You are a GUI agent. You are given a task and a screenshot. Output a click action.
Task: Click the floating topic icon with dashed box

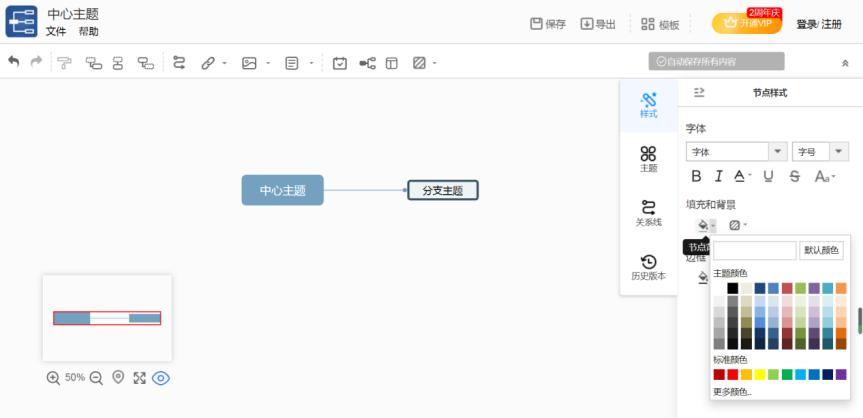(145, 63)
